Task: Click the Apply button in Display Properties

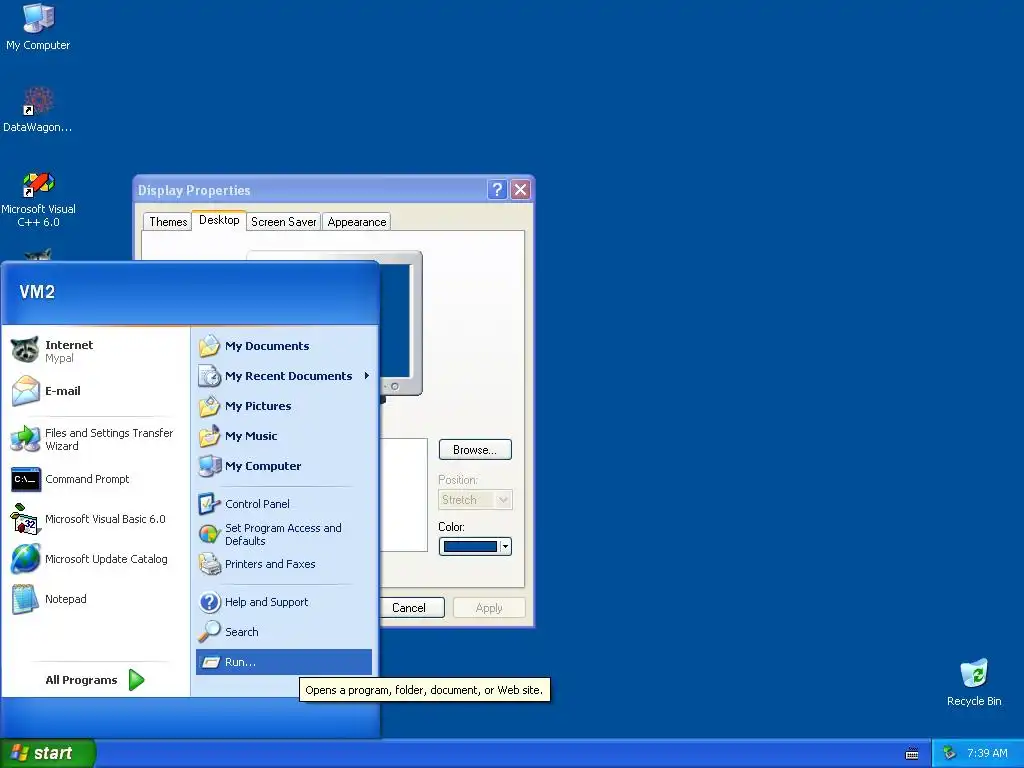Action: (x=489, y=608)
